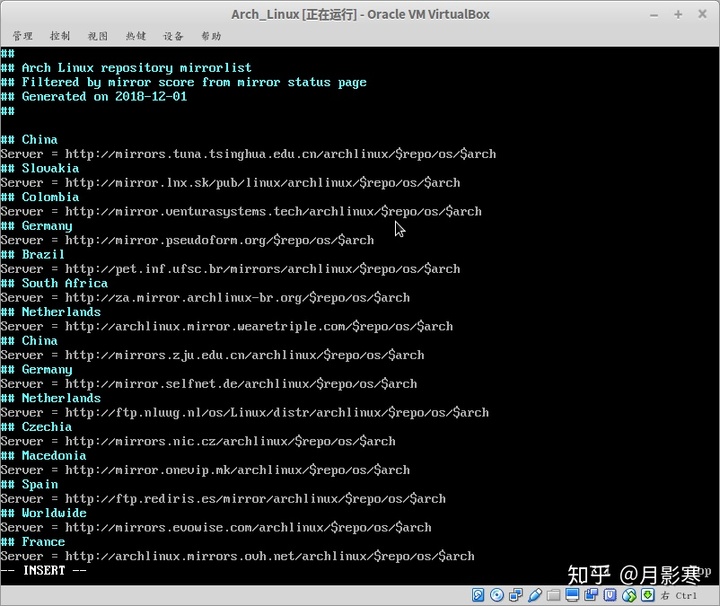Click the mirror.onevip.mk server line

coord(205,470)
